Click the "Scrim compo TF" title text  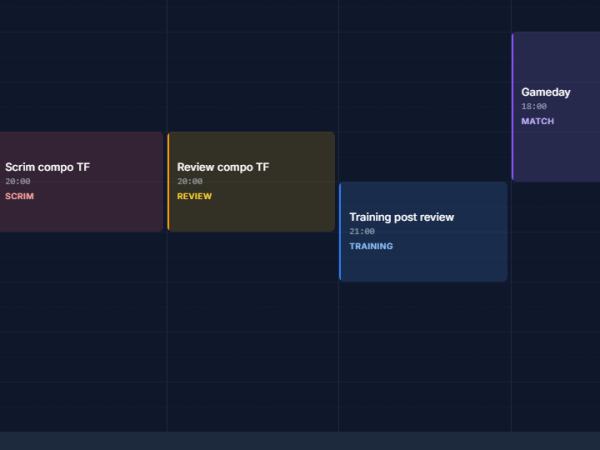(x=47, y=167)
